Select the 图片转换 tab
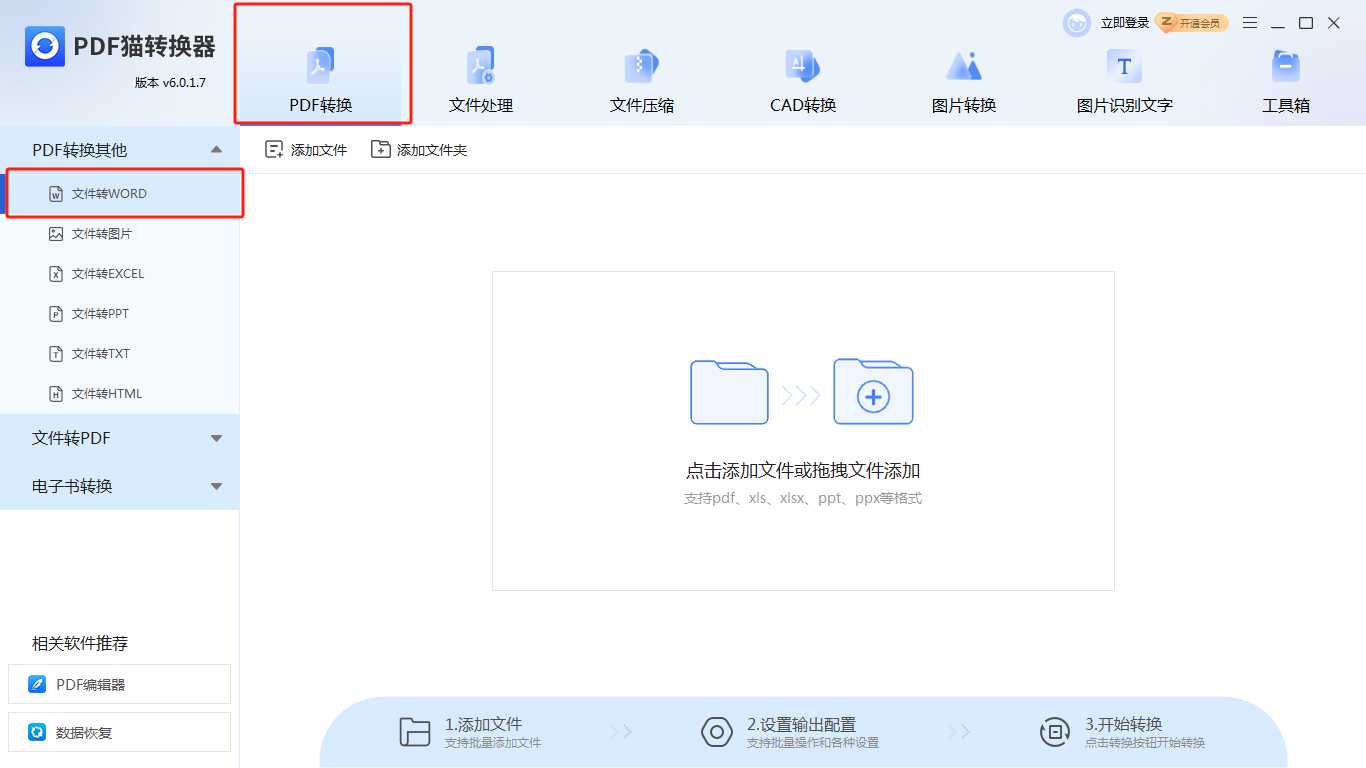Screen dimensions: 1366x768 (964, 80)
